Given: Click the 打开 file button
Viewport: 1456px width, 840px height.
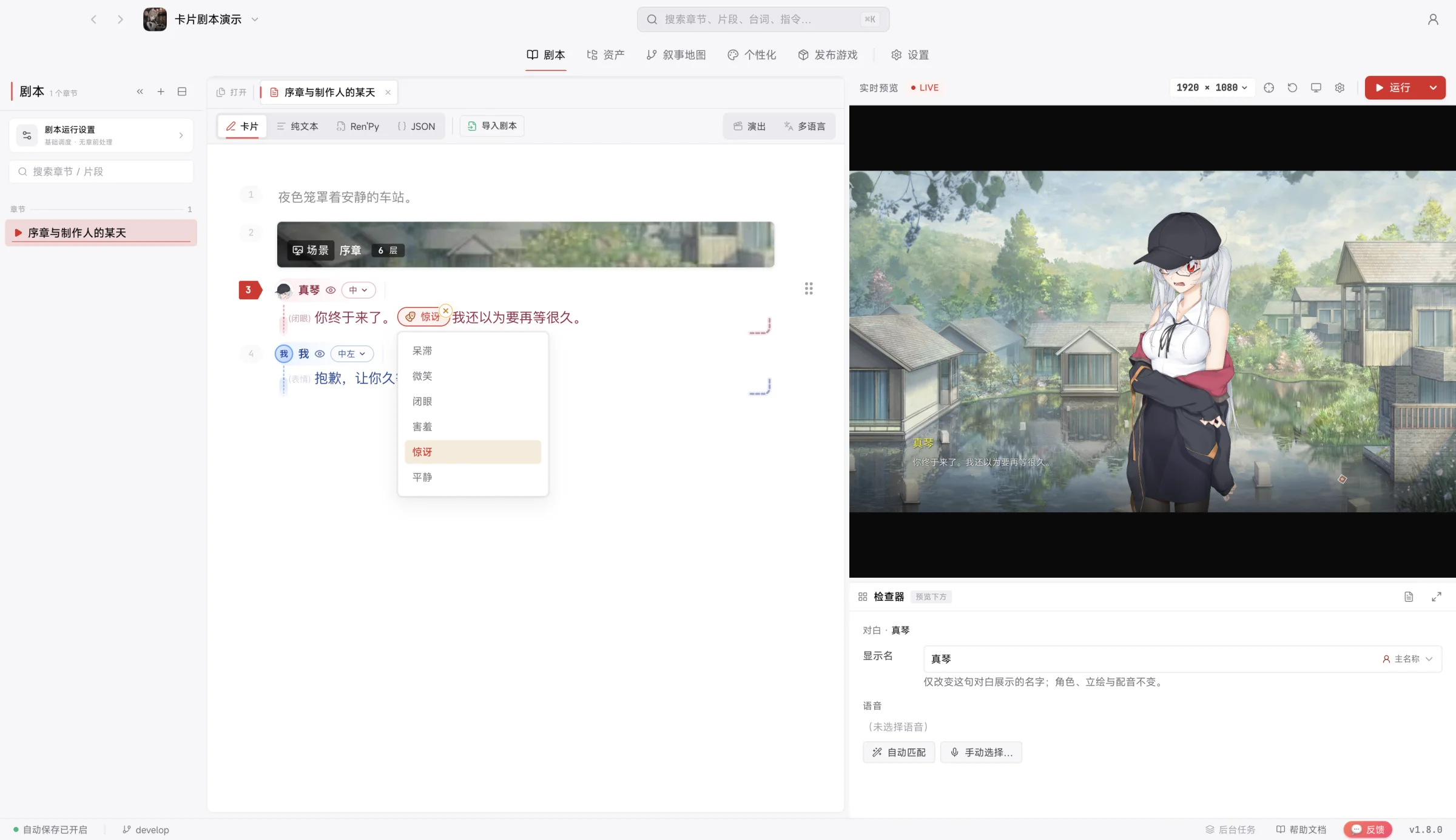Looking at the screenshot, I should click(232, 92).
